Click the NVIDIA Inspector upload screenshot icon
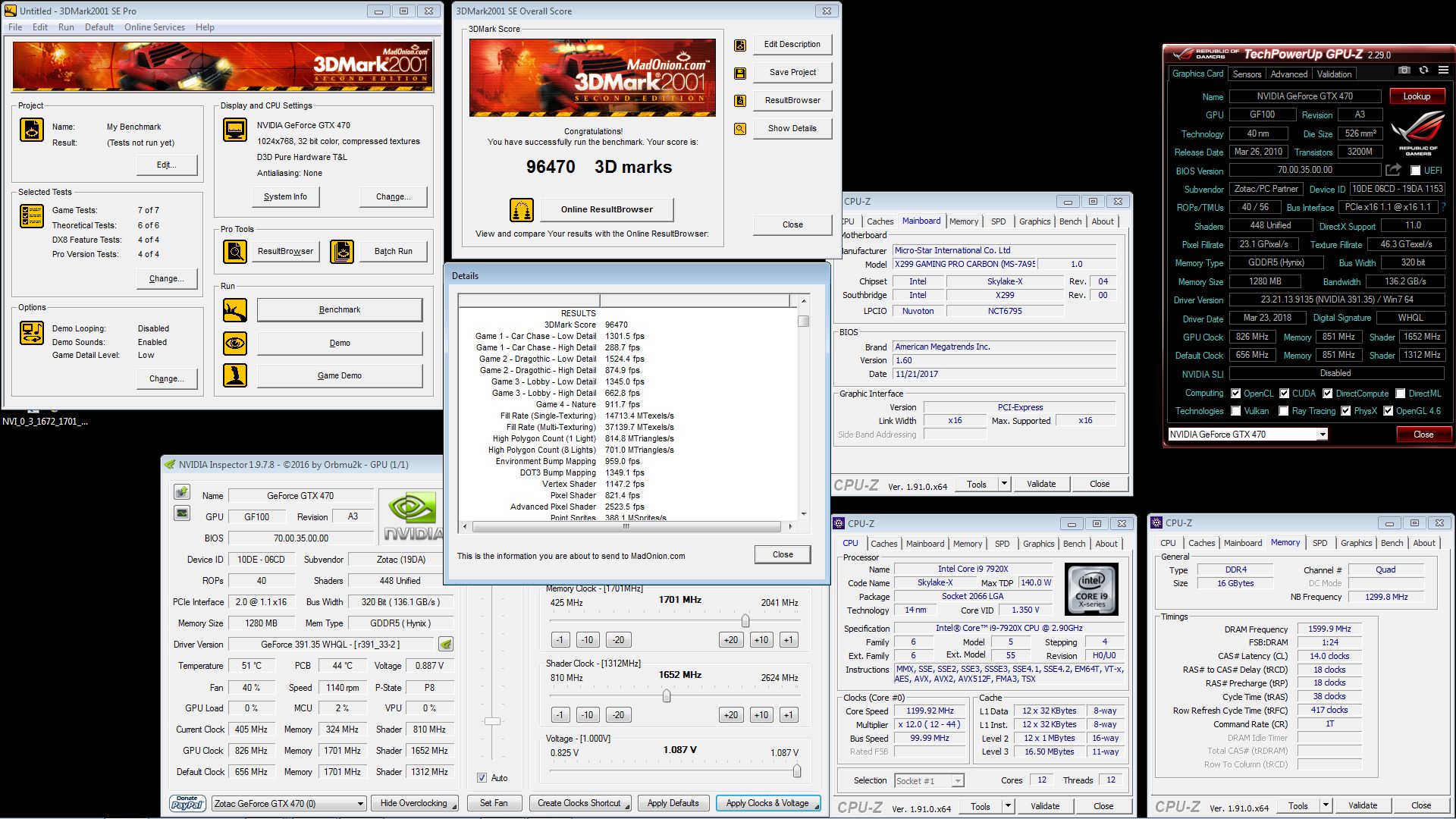Viewport: 1456px width, 819px height. (182, 492)
